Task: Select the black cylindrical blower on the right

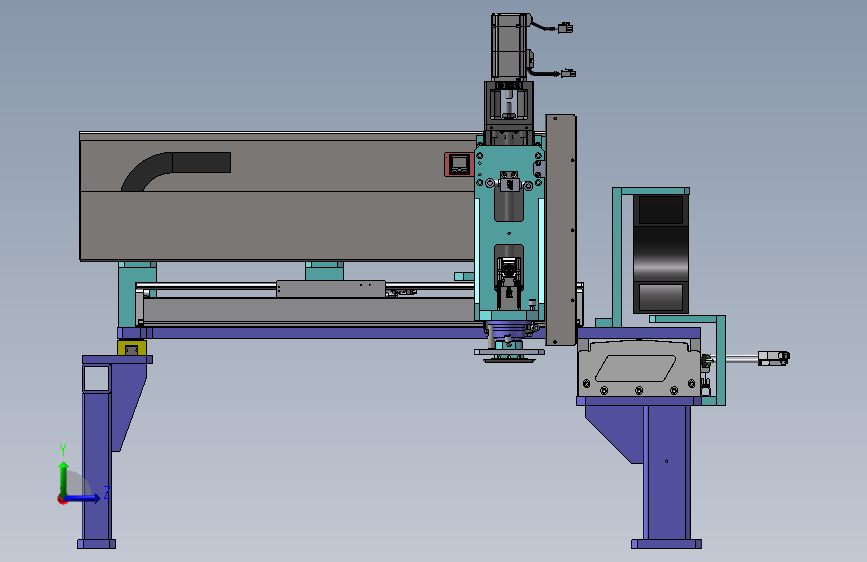Action: click(661, 253)
